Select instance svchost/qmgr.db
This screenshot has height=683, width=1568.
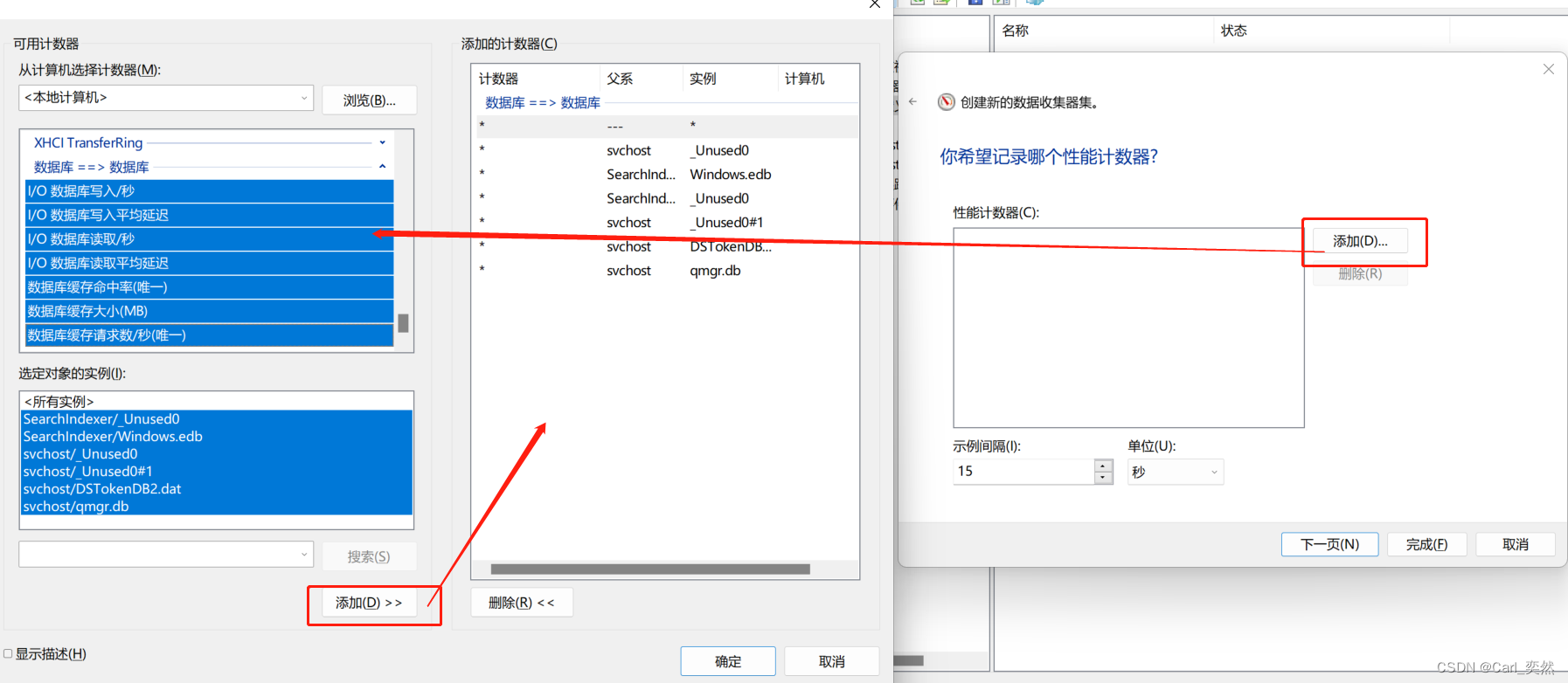(x=216, y=507)
